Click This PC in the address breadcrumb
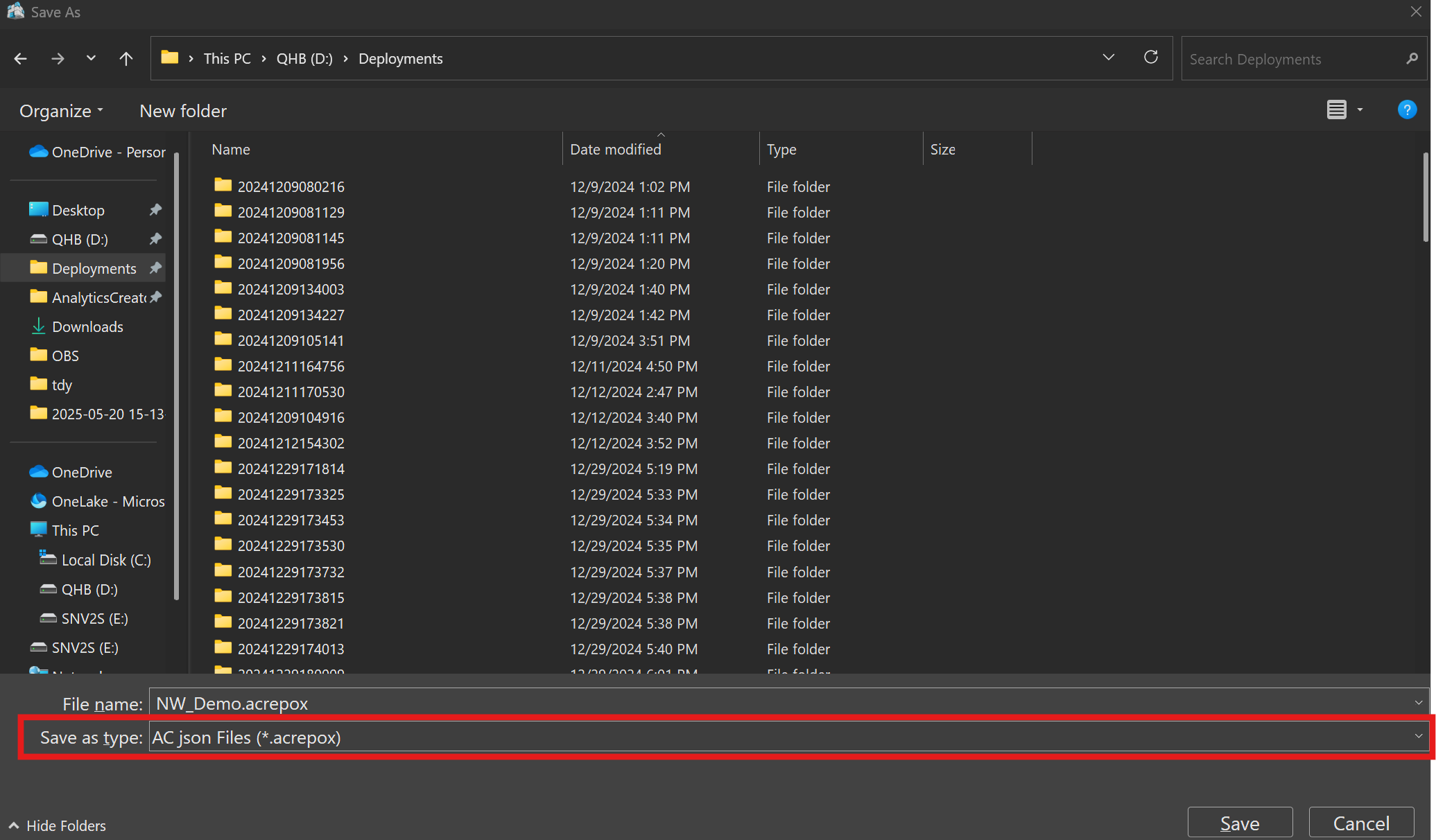 [227, 59]
